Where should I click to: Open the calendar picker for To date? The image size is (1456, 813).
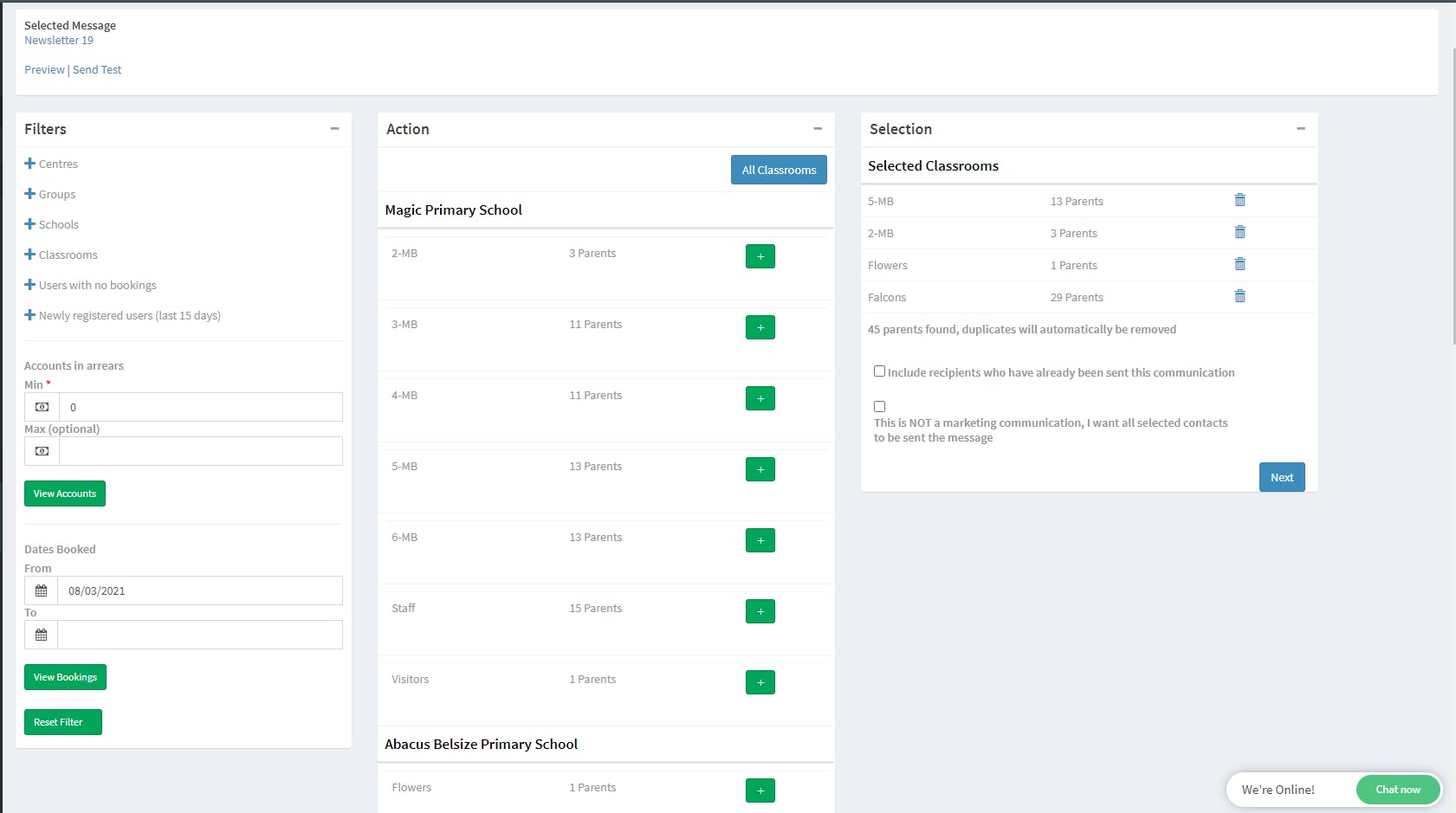[40, 634]
